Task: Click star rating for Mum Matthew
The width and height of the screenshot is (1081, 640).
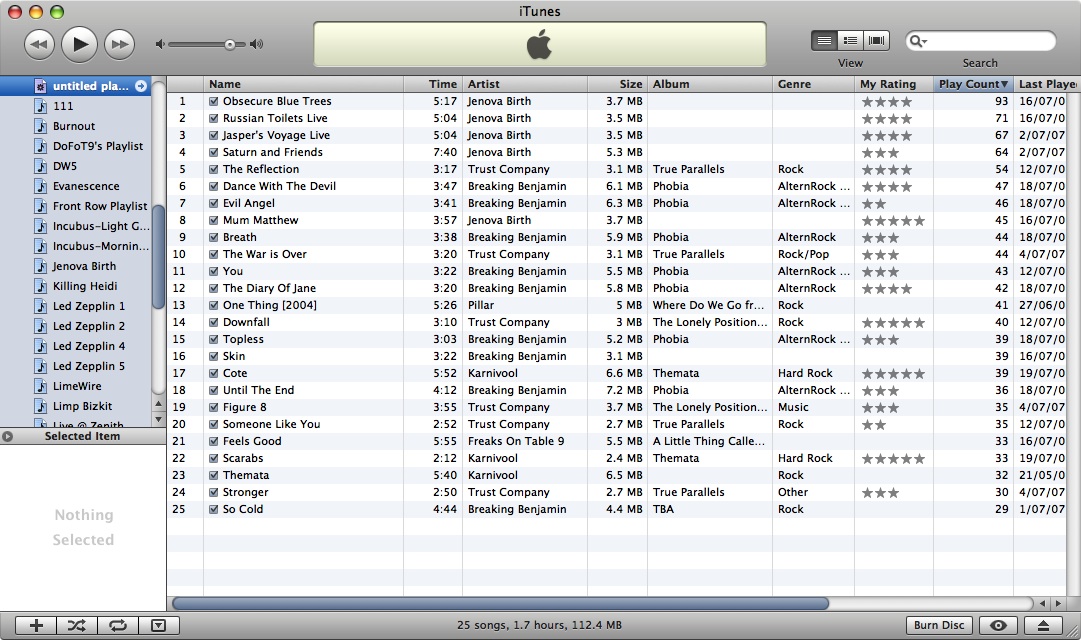Action: 893,221
